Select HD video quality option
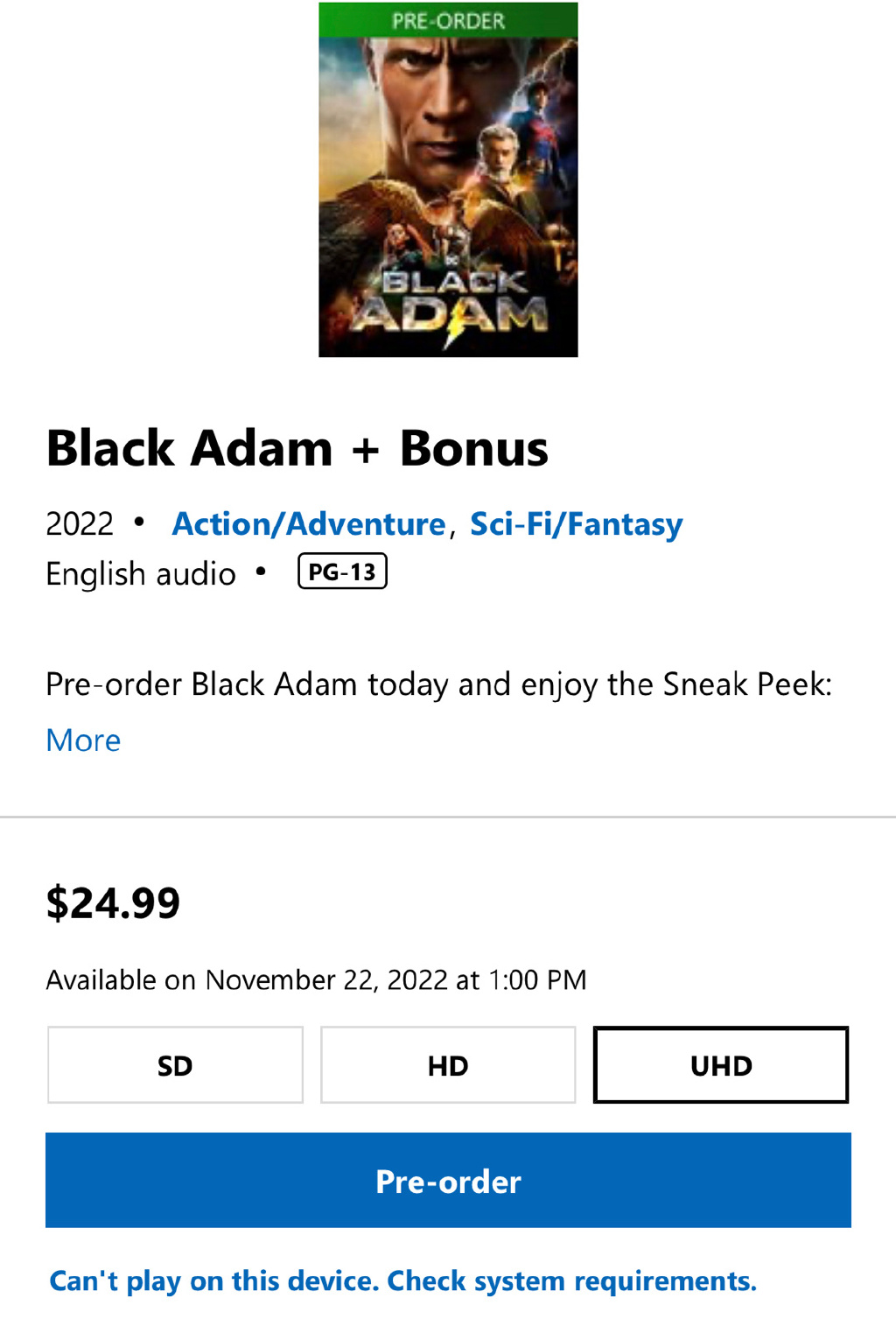Screen dimensions: 896x1340 click(x=448, y=1065)
